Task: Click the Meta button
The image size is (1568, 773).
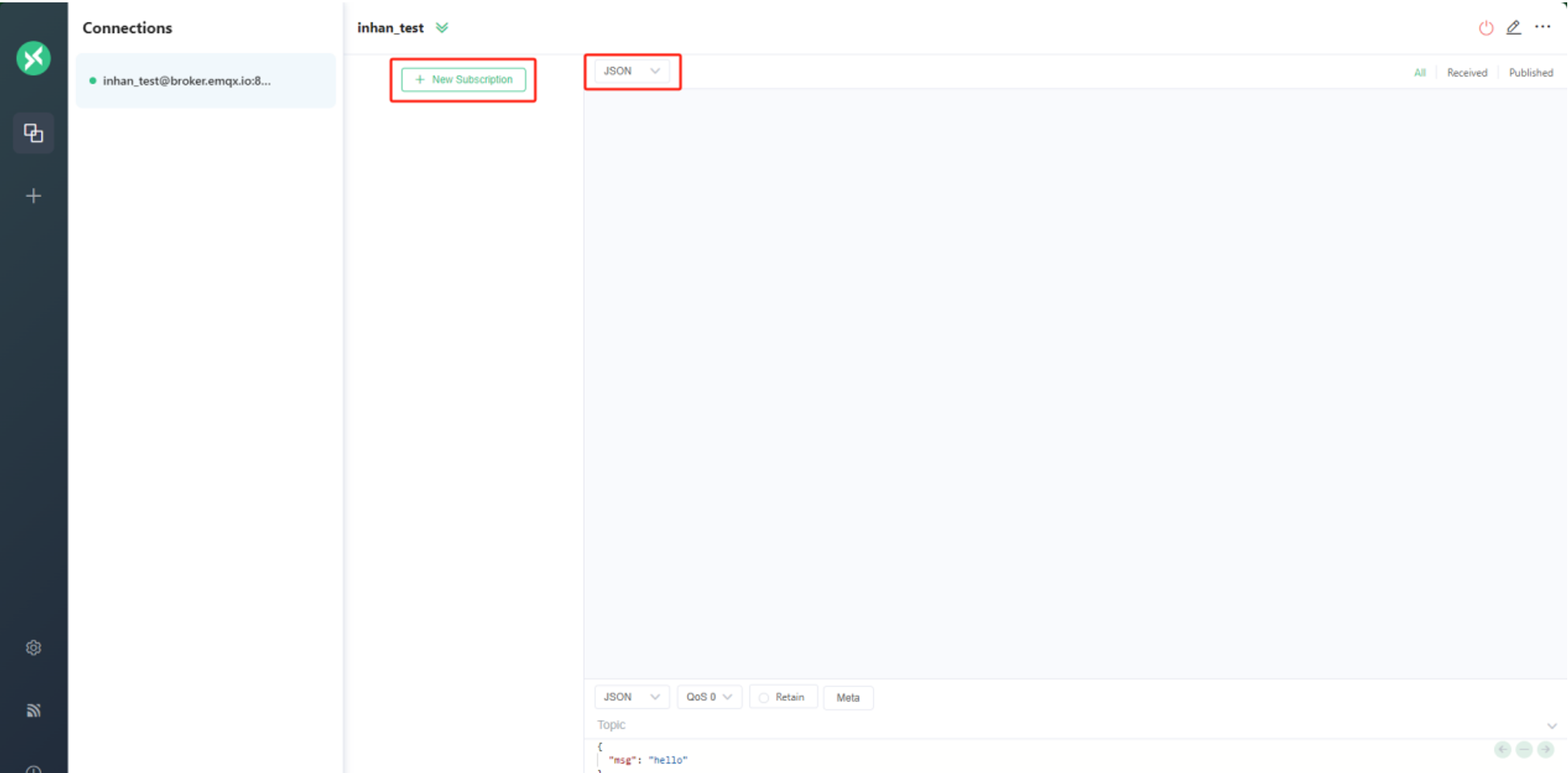Action: (848, 697)
